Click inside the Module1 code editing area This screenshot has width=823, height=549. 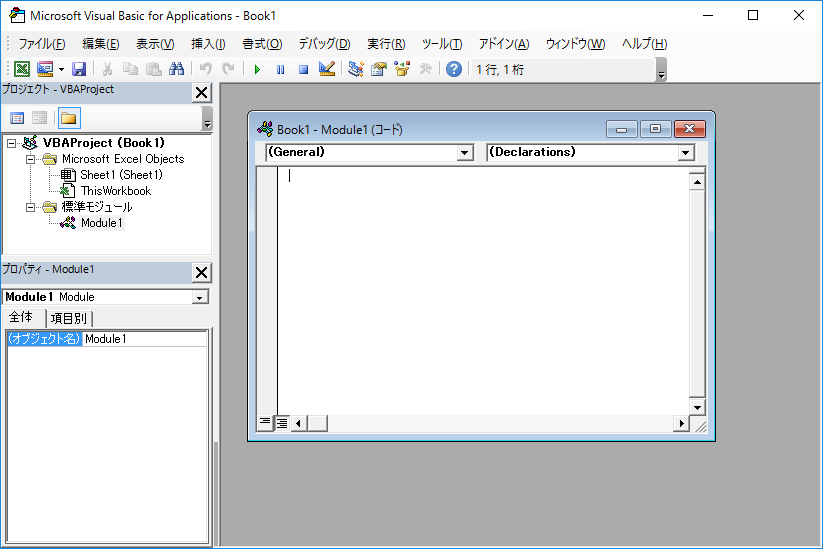(x=483, y=291)
